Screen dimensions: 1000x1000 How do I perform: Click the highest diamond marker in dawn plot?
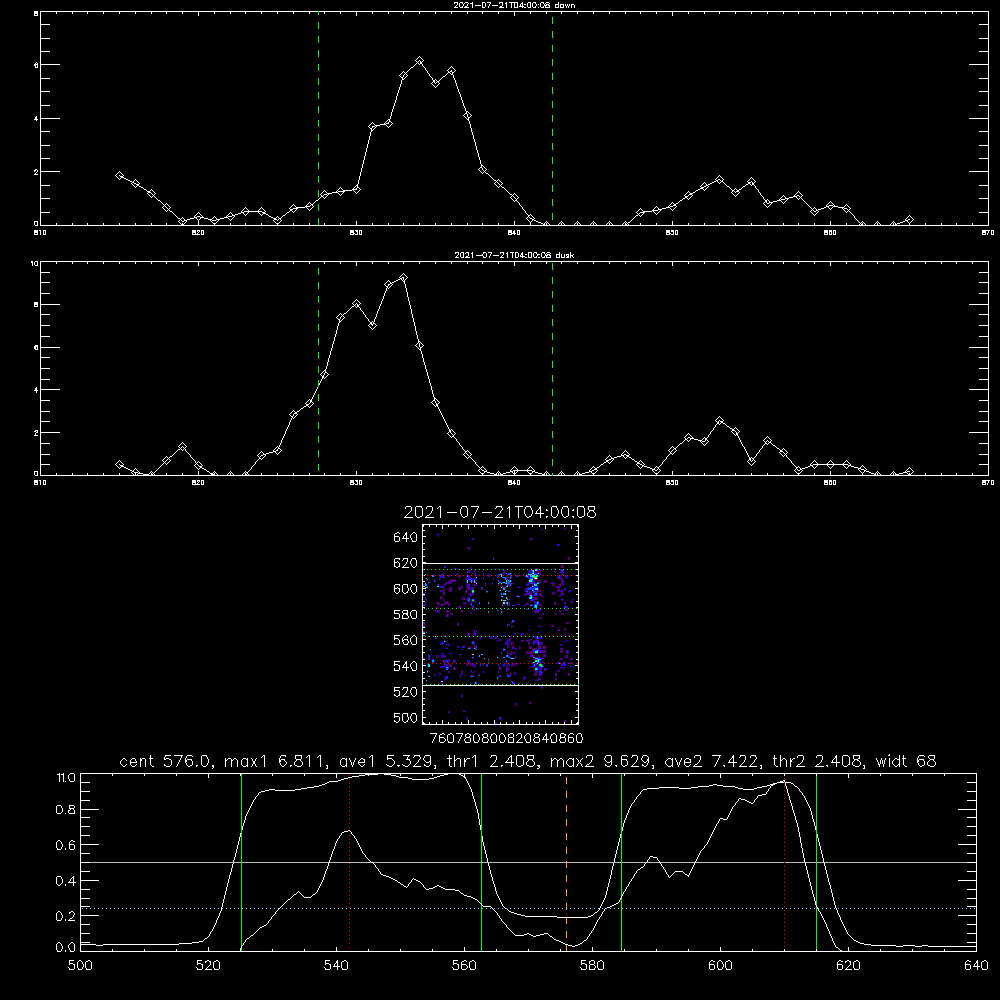pos(419,61)
